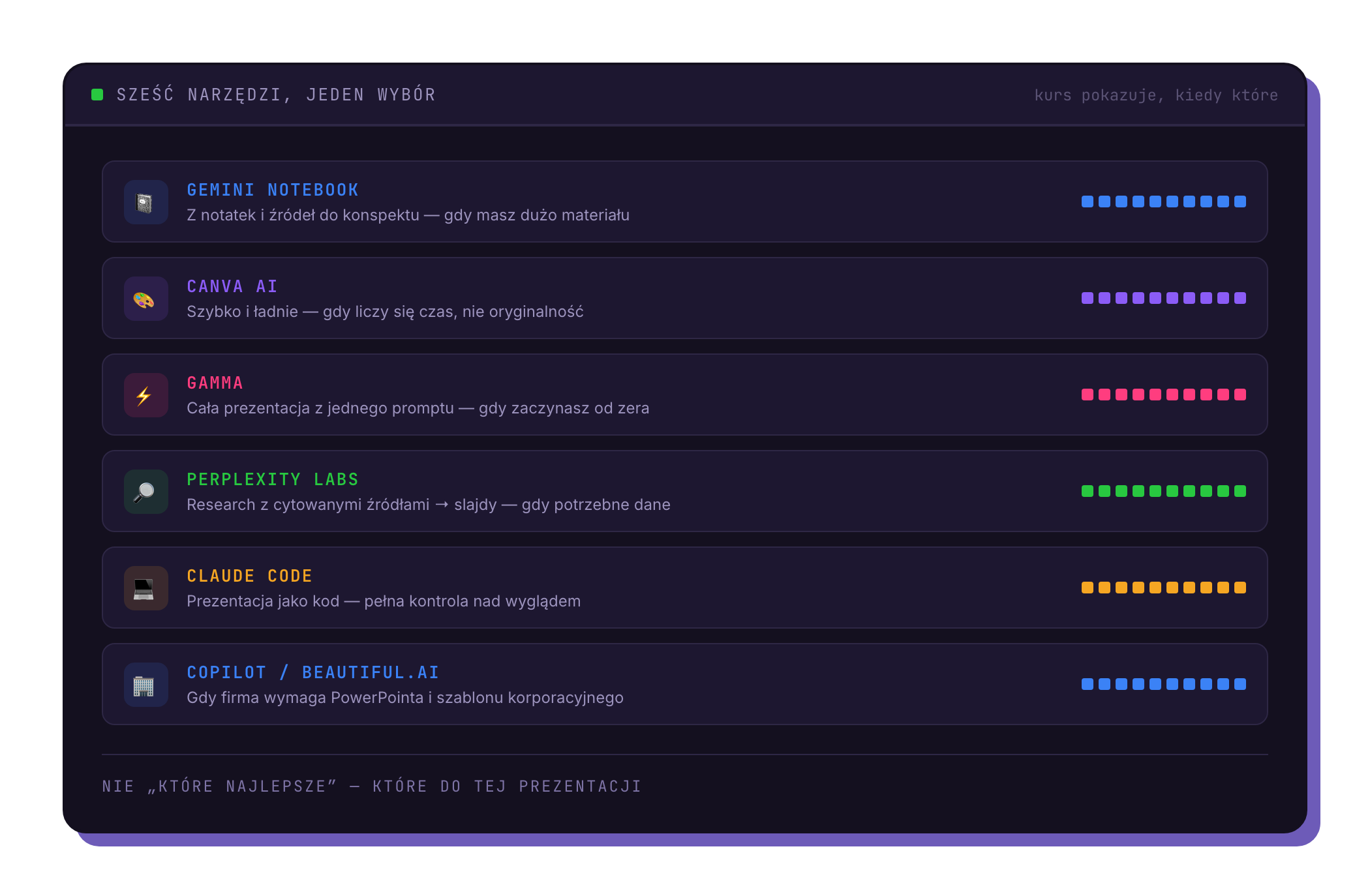Select the CANVA AI title
The image size is (1370, 896).
[x=232, y=286]
